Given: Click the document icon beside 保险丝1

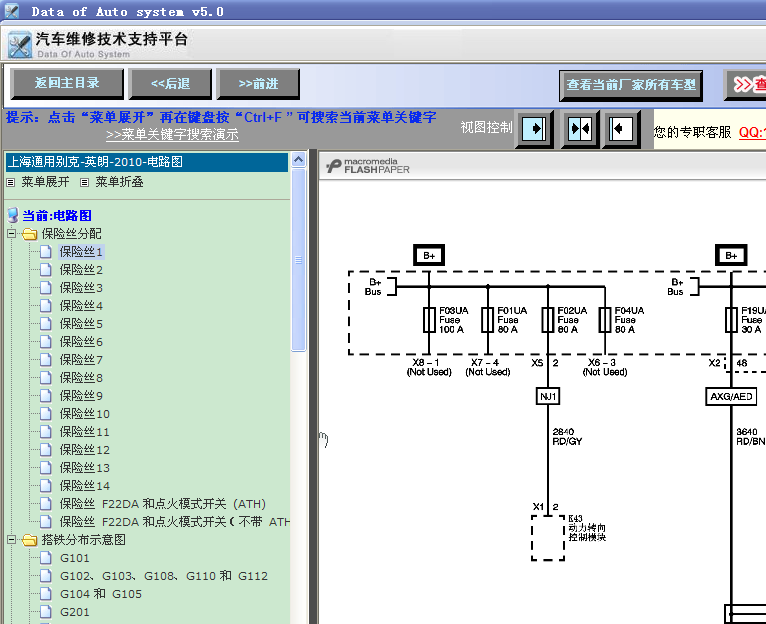Looking at the screenshot, I should coord(46,252).
